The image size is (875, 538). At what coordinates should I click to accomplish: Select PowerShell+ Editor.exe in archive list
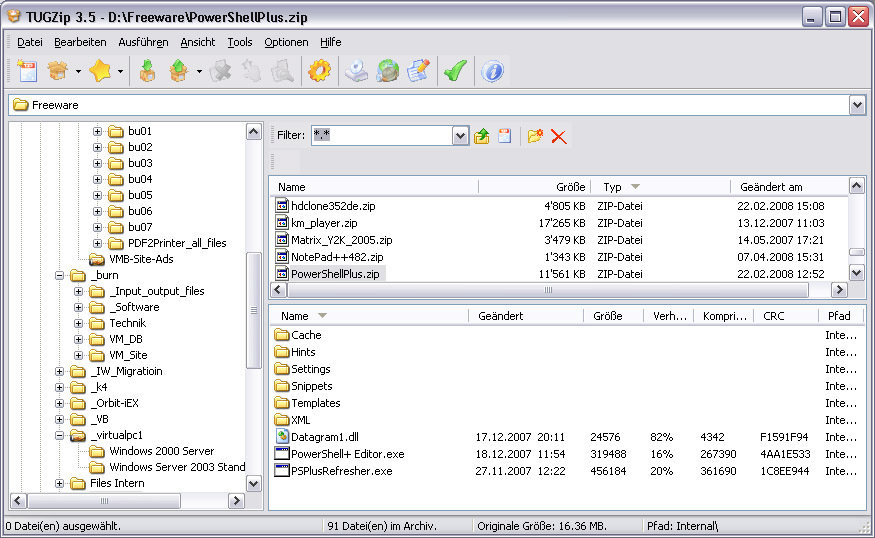click(348, 454)
